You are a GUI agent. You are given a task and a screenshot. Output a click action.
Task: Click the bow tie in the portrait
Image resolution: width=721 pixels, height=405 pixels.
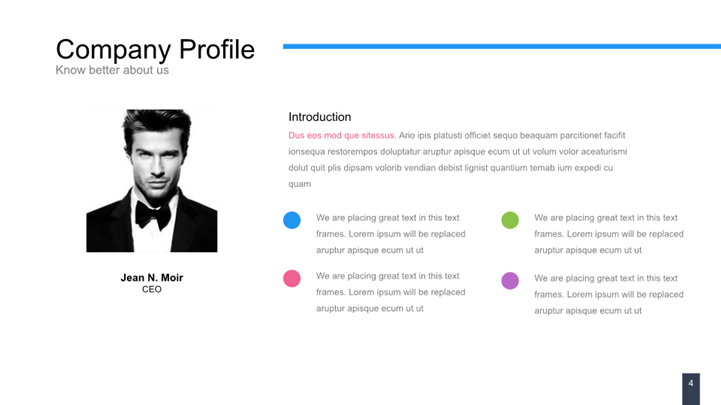153,212
